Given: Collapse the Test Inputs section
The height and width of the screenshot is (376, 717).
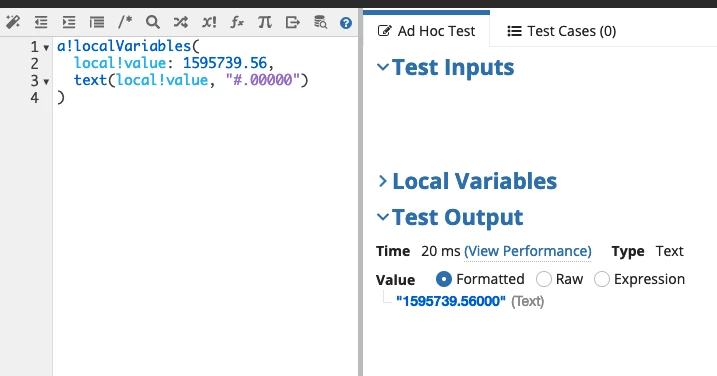Looking at the screenshot, I should [x=383, y=67].
